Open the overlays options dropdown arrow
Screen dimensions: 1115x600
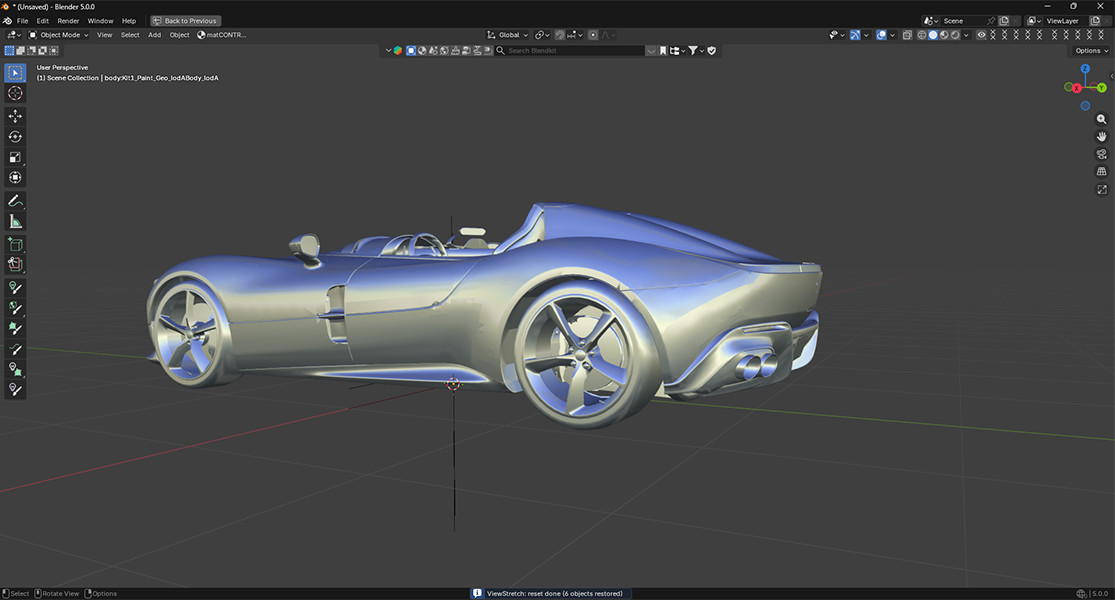click(892, 35)
